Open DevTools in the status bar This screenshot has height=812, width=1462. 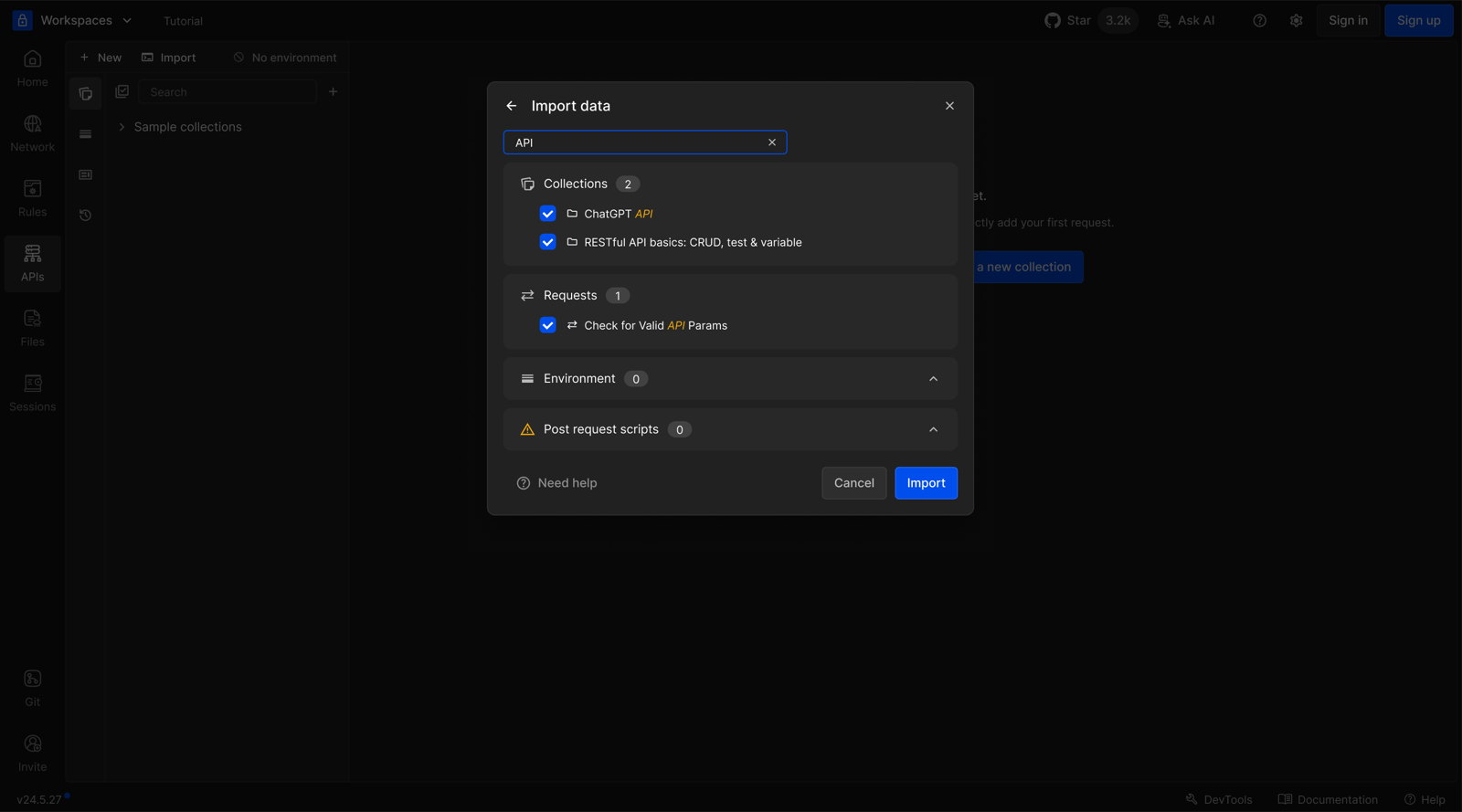point(1219,799)
